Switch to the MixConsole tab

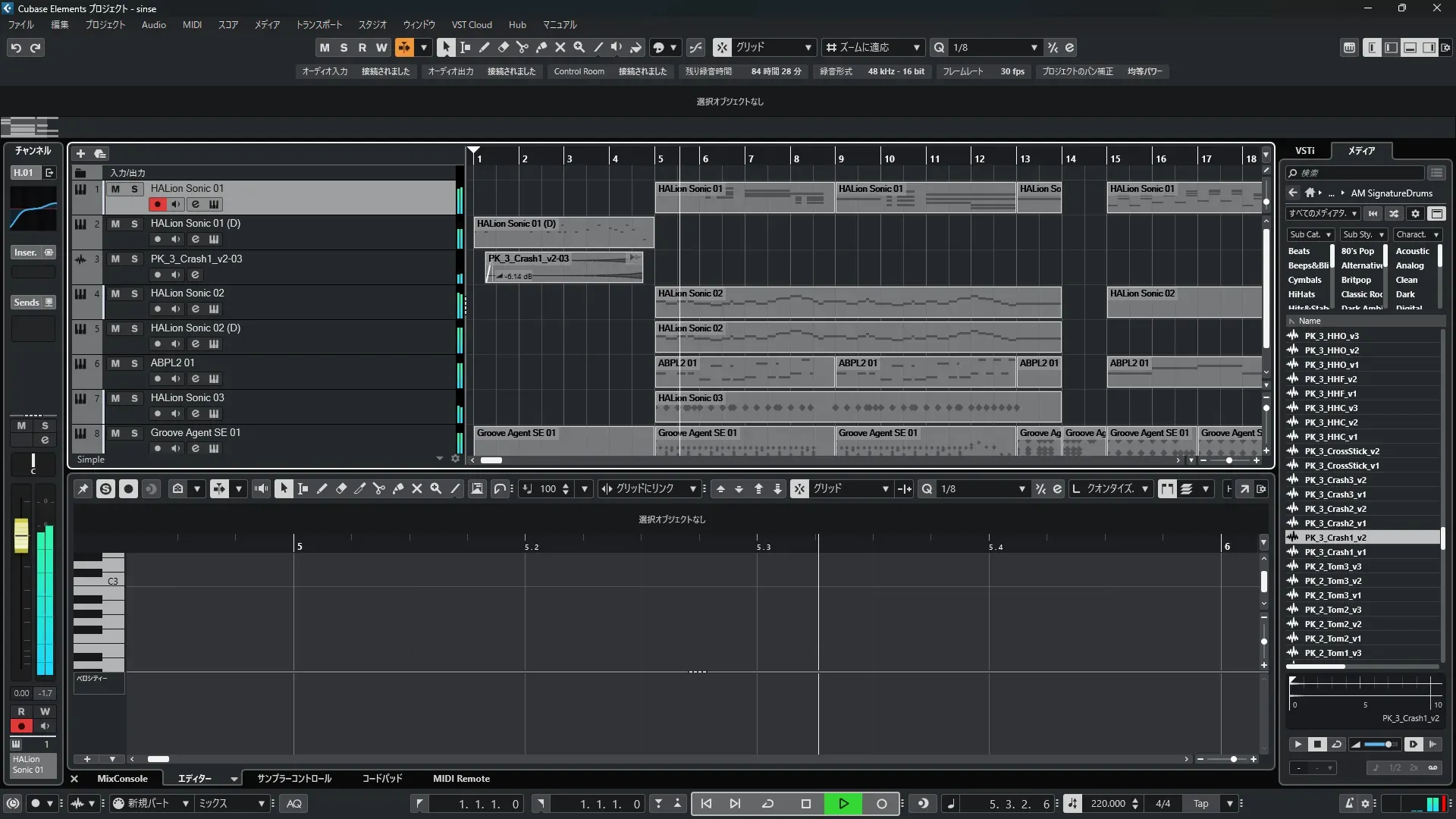click(x=122, y=779)
